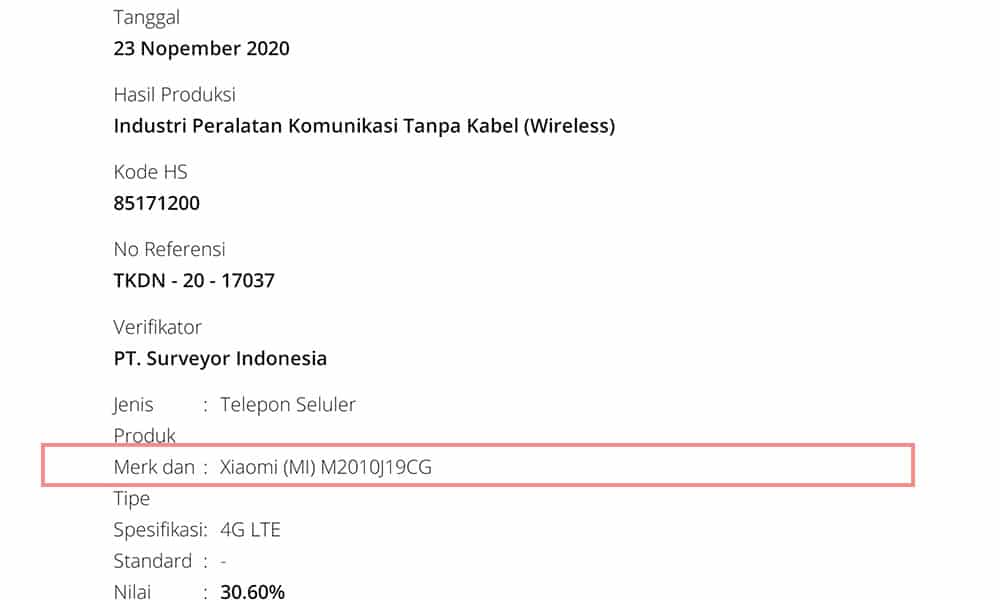Select Xiaomi (MI) M2010J19CG model text
1000x600 pixels.
tap(326, 467)
